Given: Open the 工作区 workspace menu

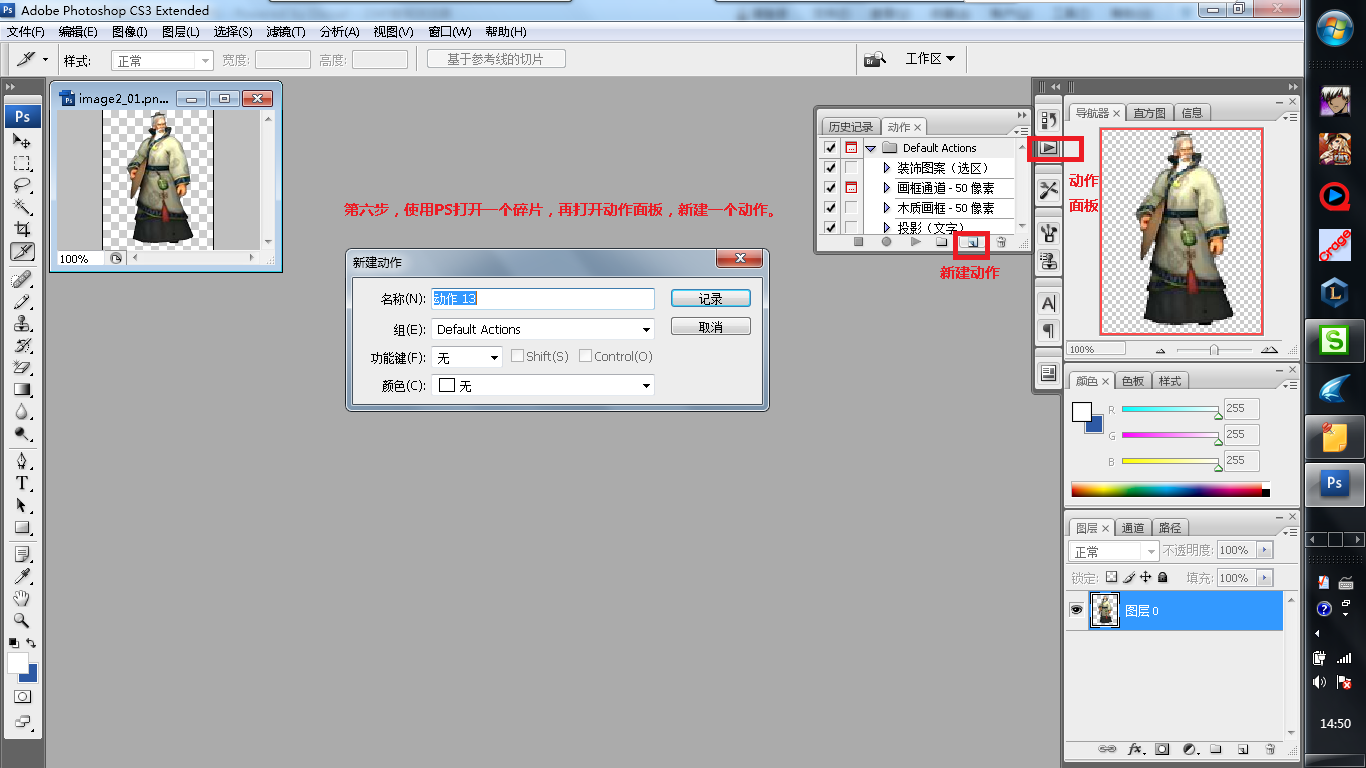Looking at the screenshot, I should click(x=930, y=59).
